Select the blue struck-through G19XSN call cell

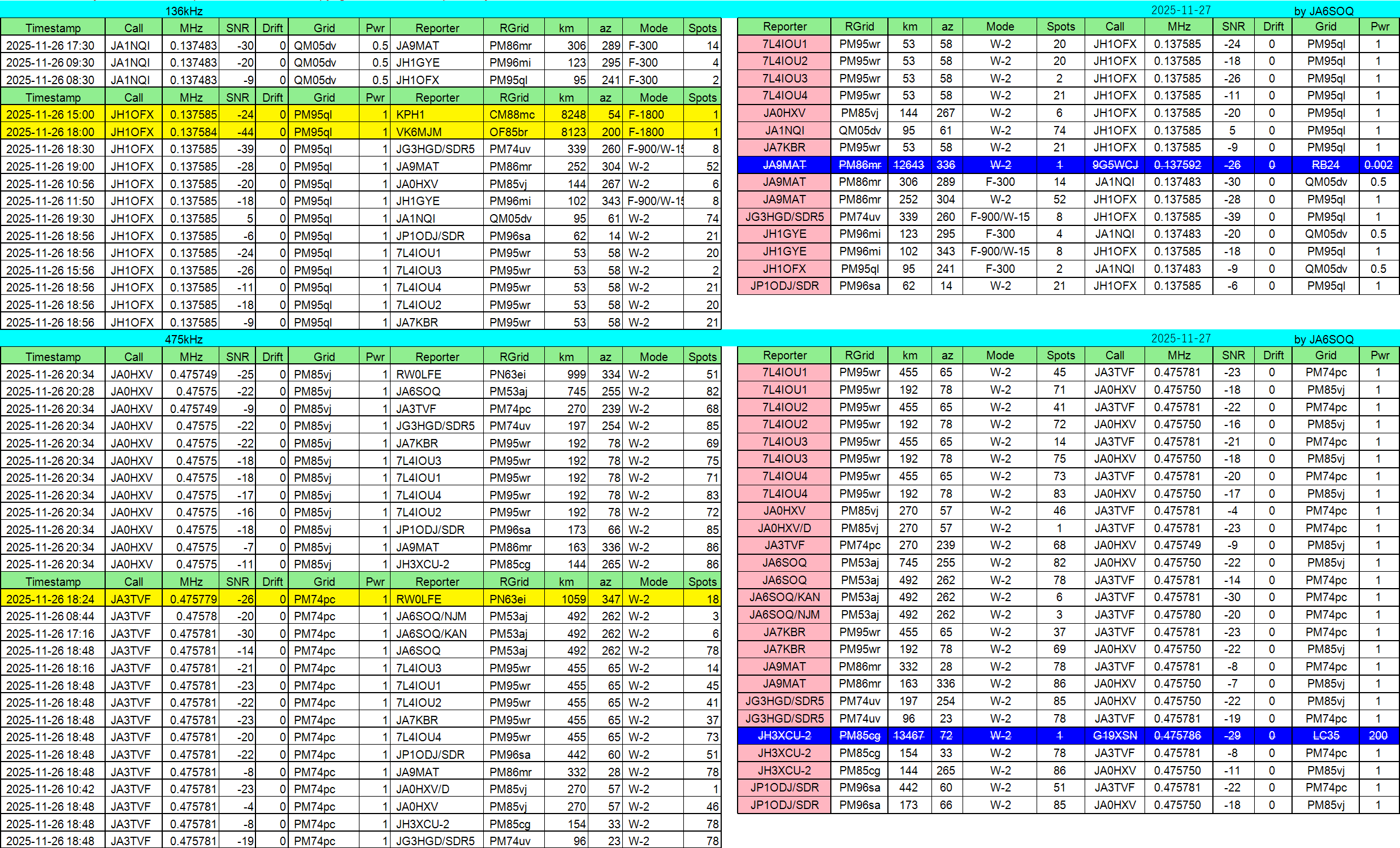tap(1115, 736)
